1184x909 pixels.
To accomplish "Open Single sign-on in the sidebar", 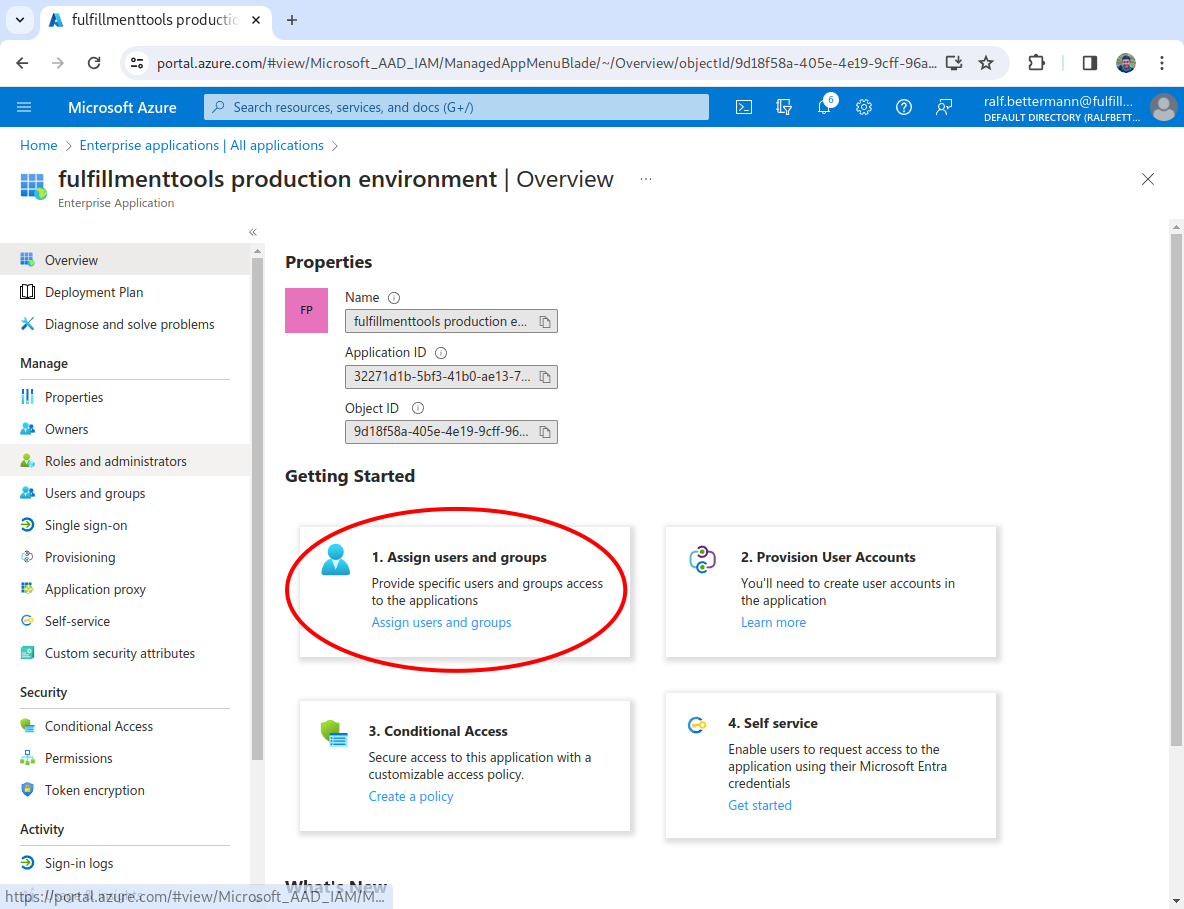I will click(x=86, y=525).
